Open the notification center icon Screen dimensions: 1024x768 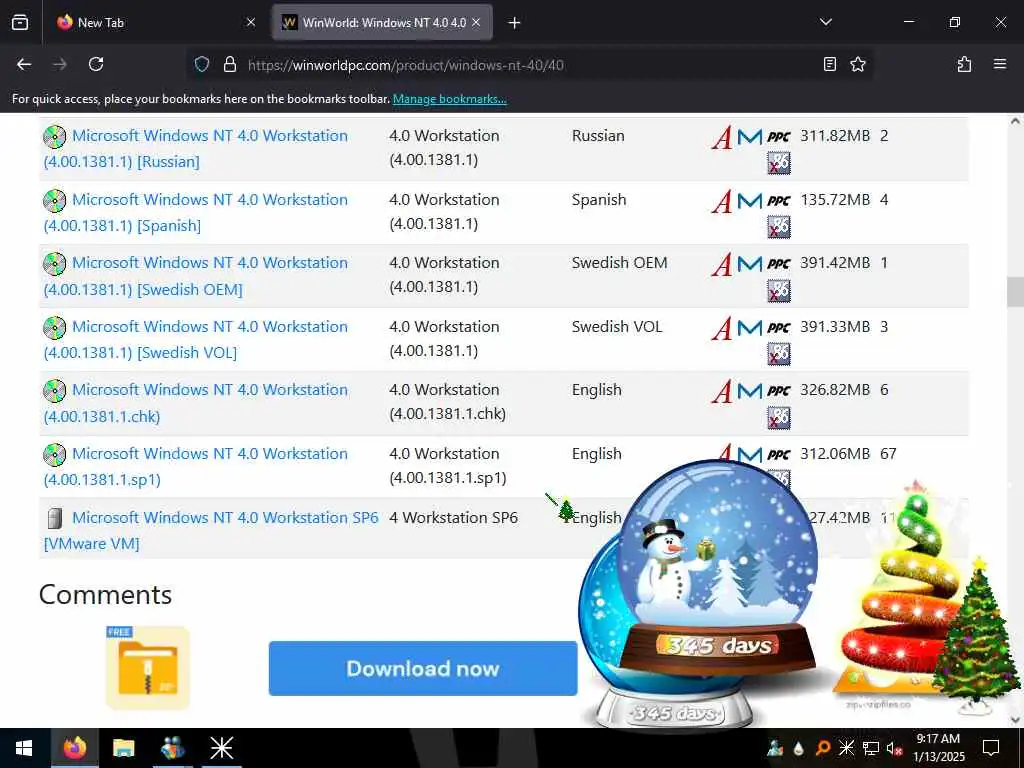[991, 748]
